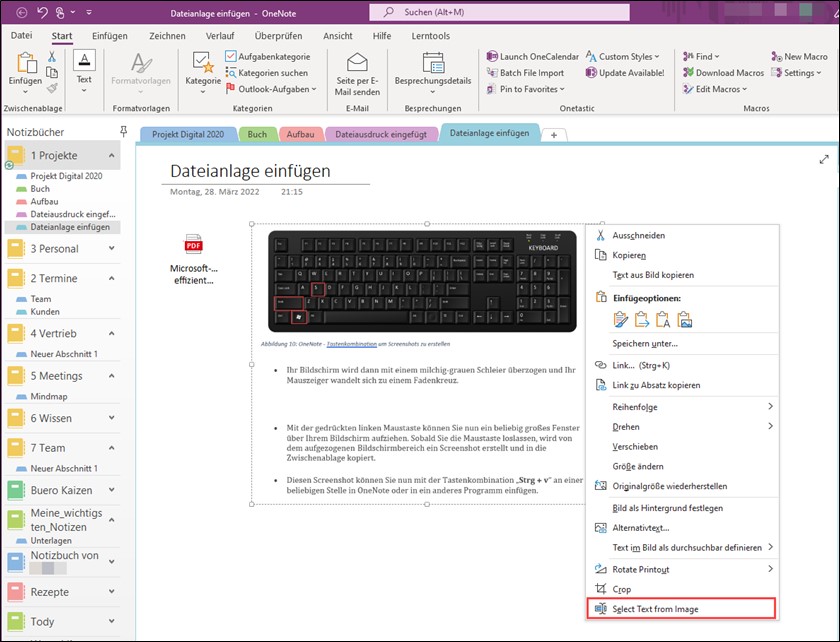Screen dimensions: 840x642
Task: Select Link zu Absatz kopieren
Action: 682,385
